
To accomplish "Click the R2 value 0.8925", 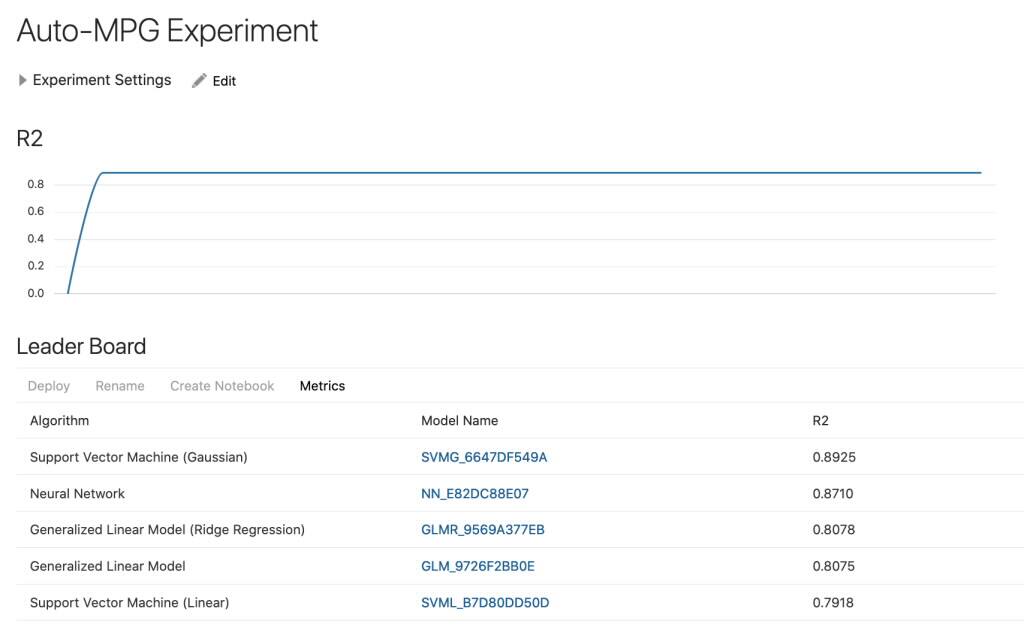I will 834,457.
